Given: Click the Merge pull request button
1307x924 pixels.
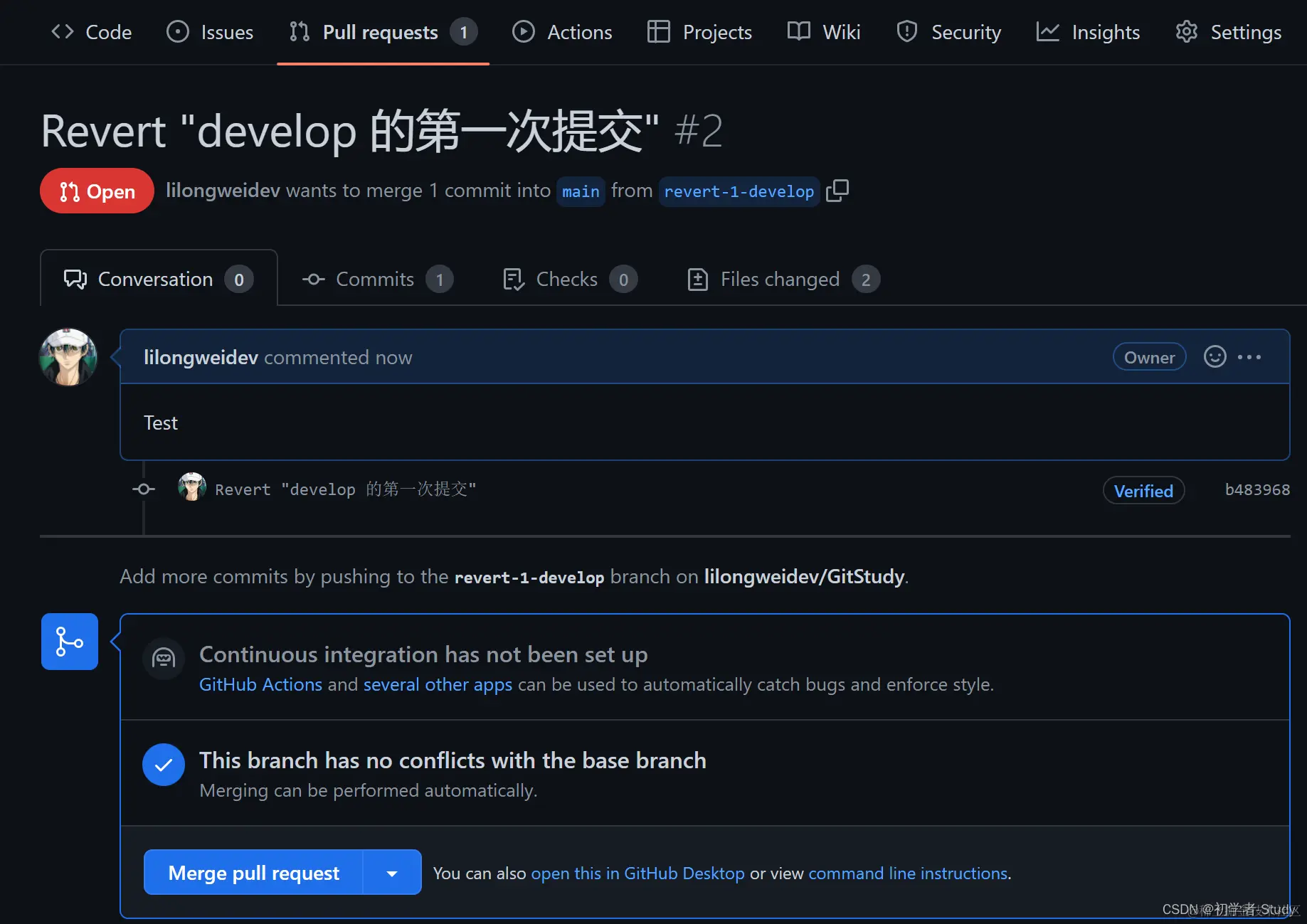Looking at the screenshot, I should tap(254, 872).
